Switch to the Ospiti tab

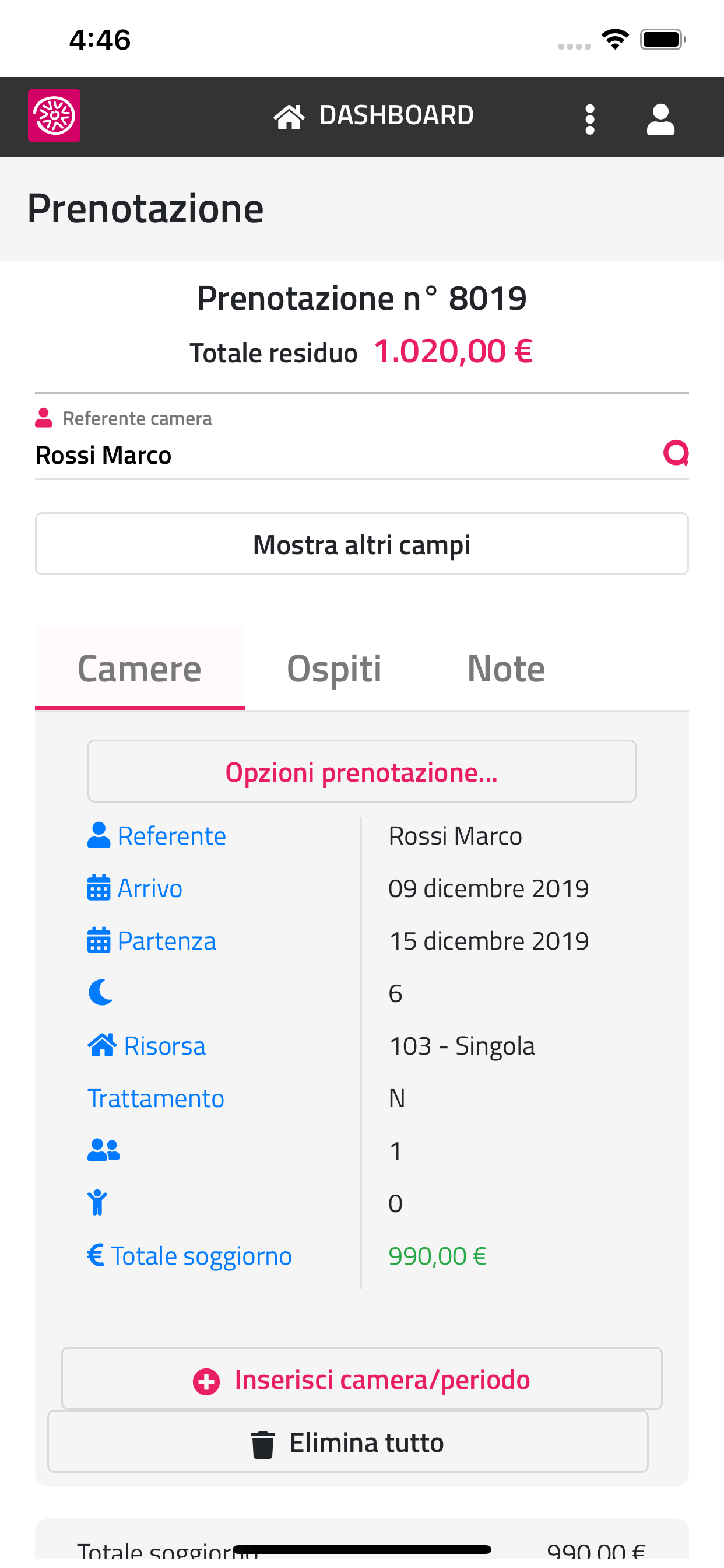(x=334, y=668)
